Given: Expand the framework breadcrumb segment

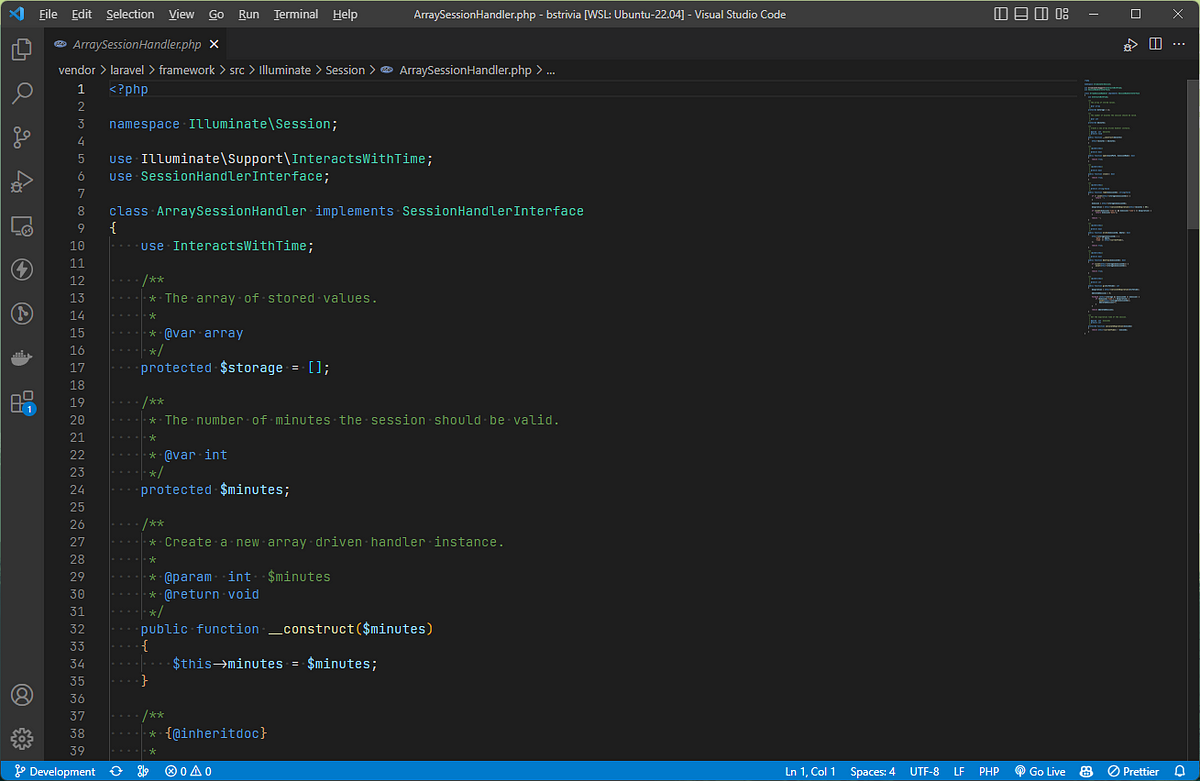Looking at the screenshot, I should (187, 70).
